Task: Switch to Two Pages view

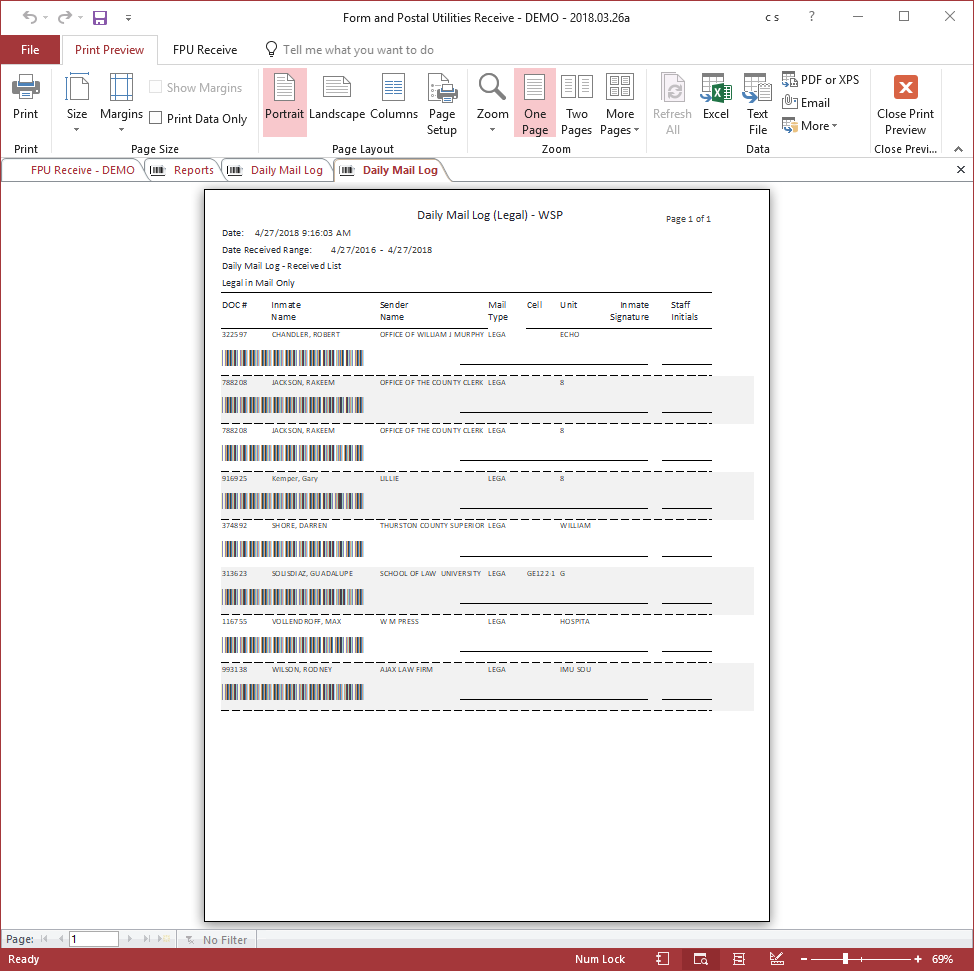Action: (x=577, y=104)
